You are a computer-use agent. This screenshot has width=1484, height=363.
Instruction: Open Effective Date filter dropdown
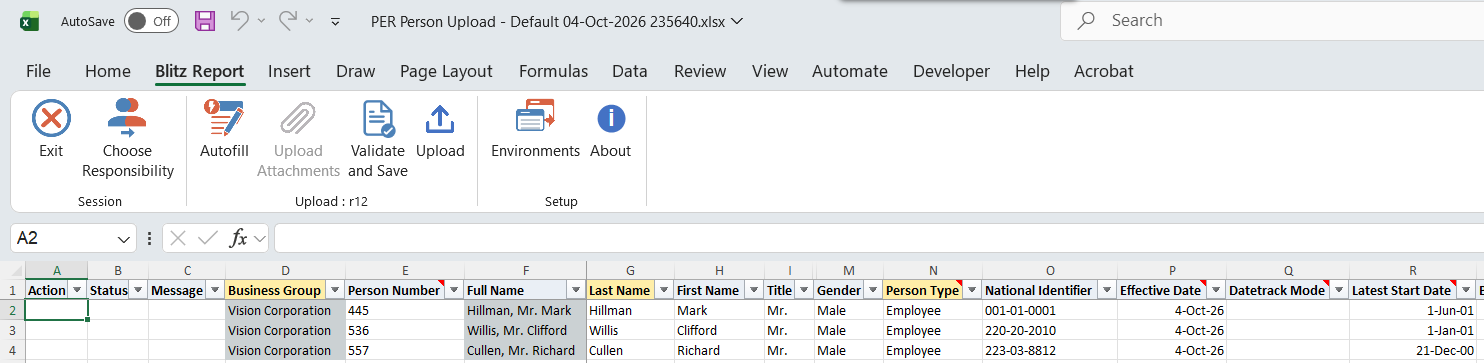pyautogui.click(x=1215, y=290)
